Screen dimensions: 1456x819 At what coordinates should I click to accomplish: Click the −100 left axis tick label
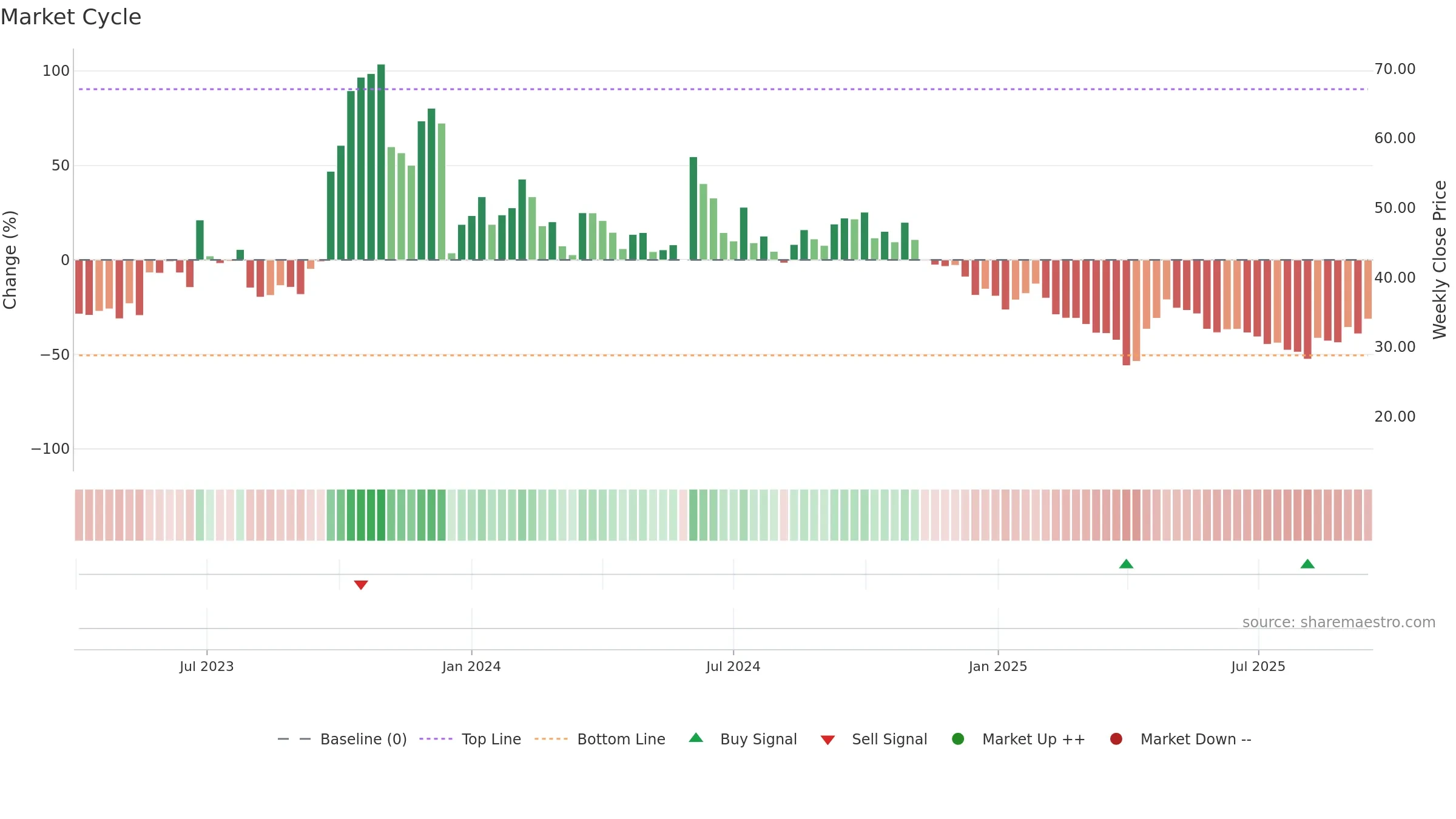tap(50, 449)
